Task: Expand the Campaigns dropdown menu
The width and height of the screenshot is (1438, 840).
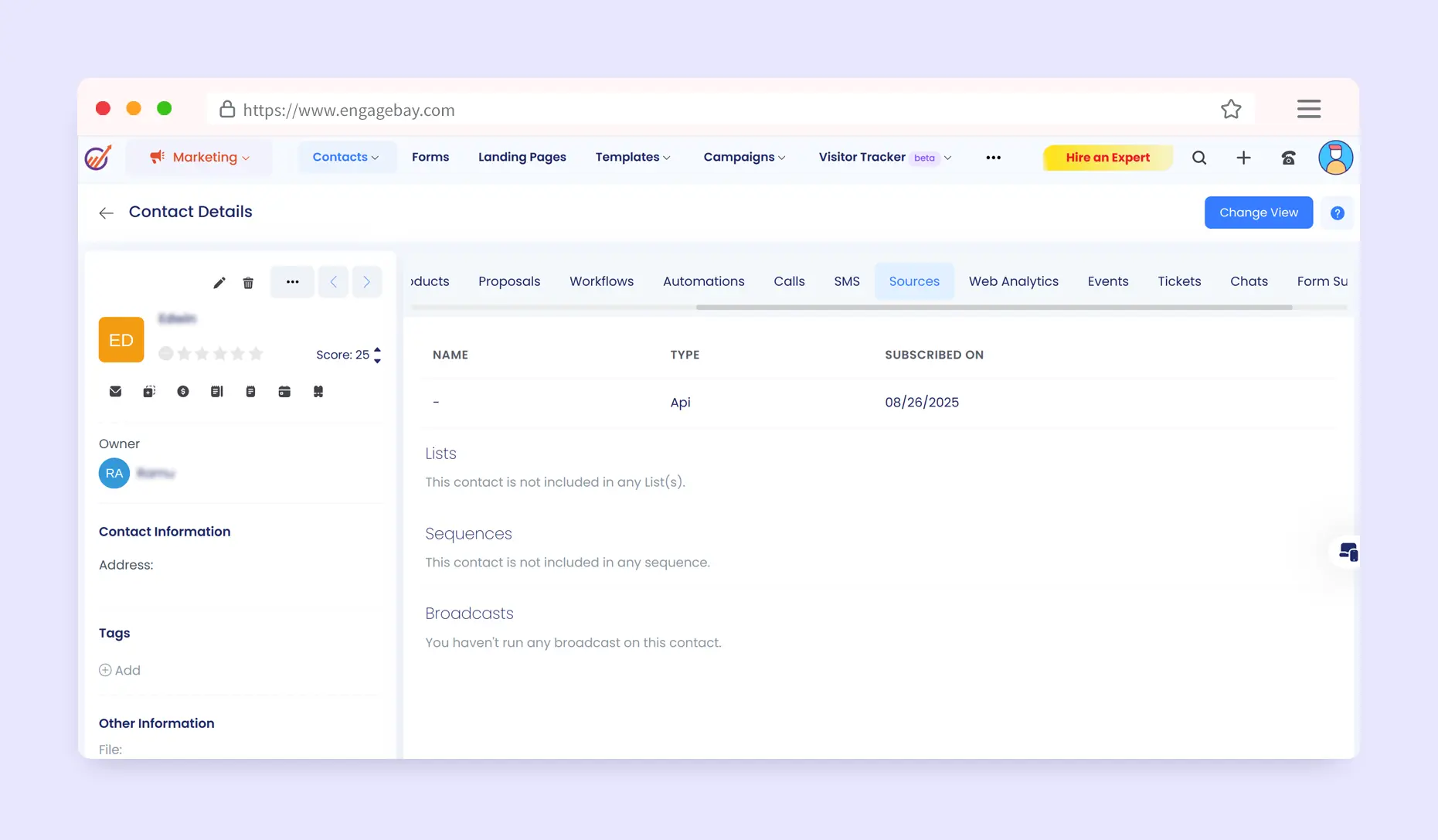Action: [743, 158]
